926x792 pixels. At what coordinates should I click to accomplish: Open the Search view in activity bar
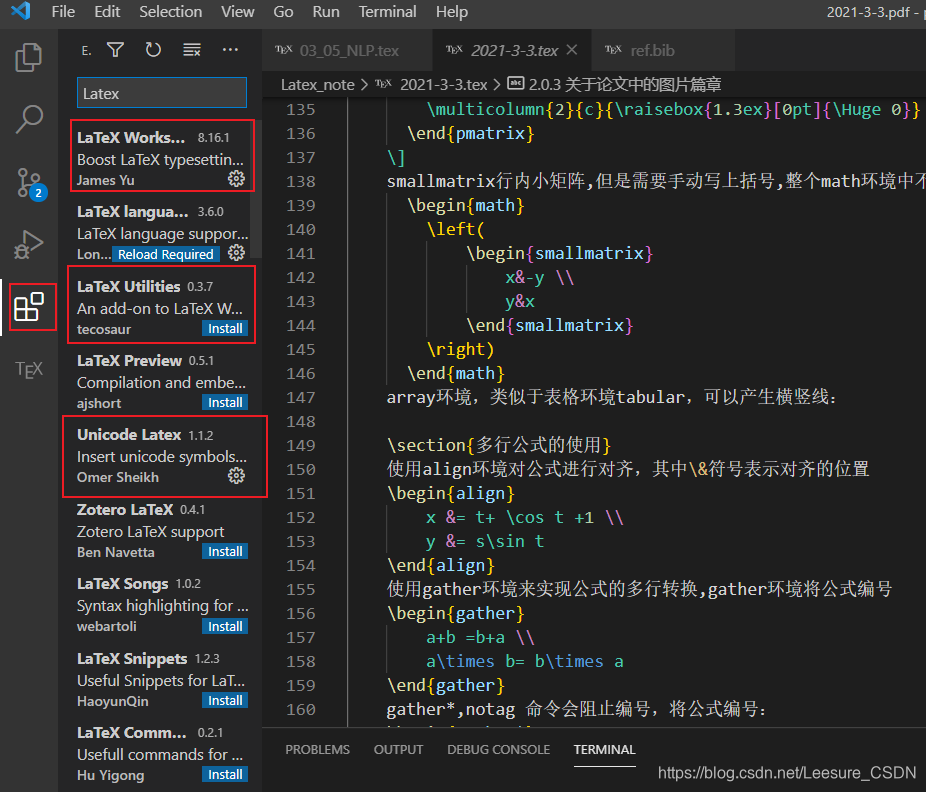[x=28, y=119]
